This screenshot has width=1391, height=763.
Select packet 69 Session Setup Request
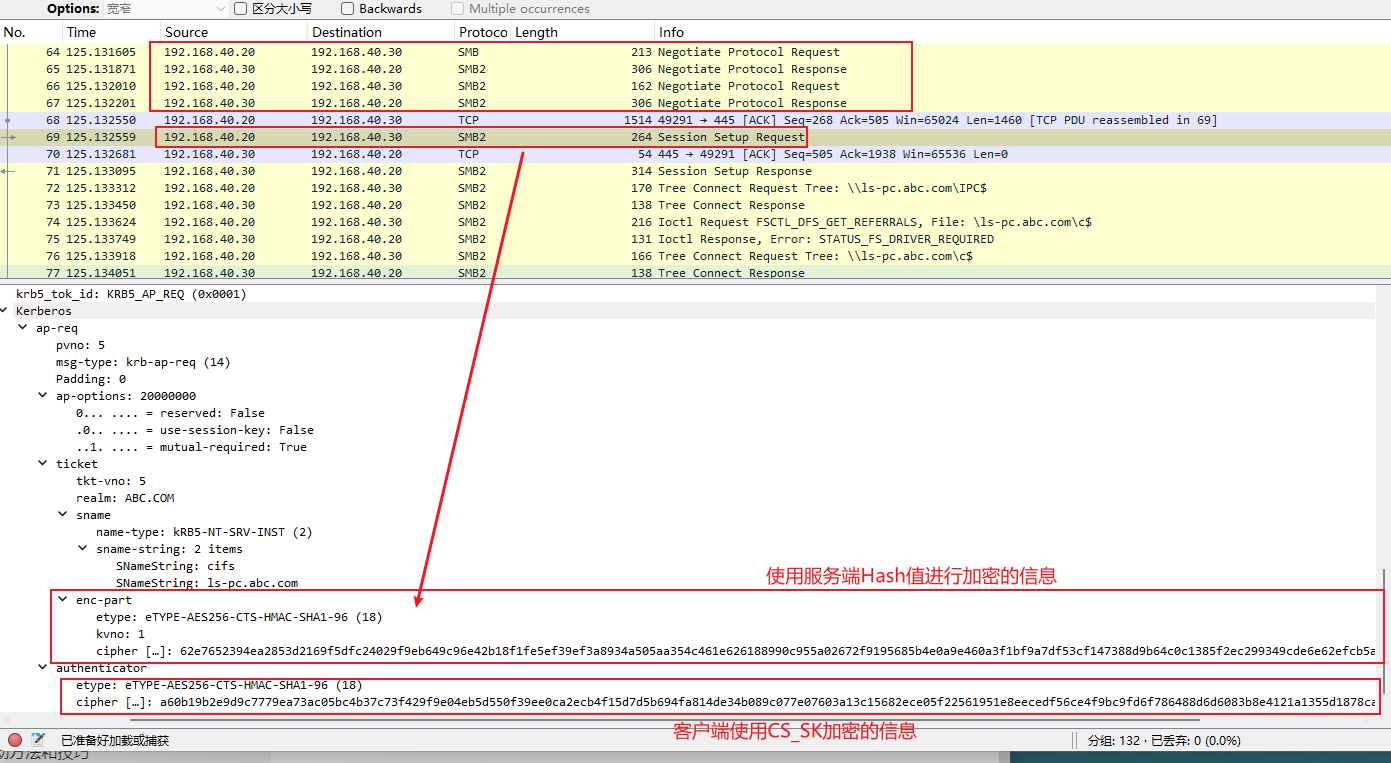[x=695, y=137]
